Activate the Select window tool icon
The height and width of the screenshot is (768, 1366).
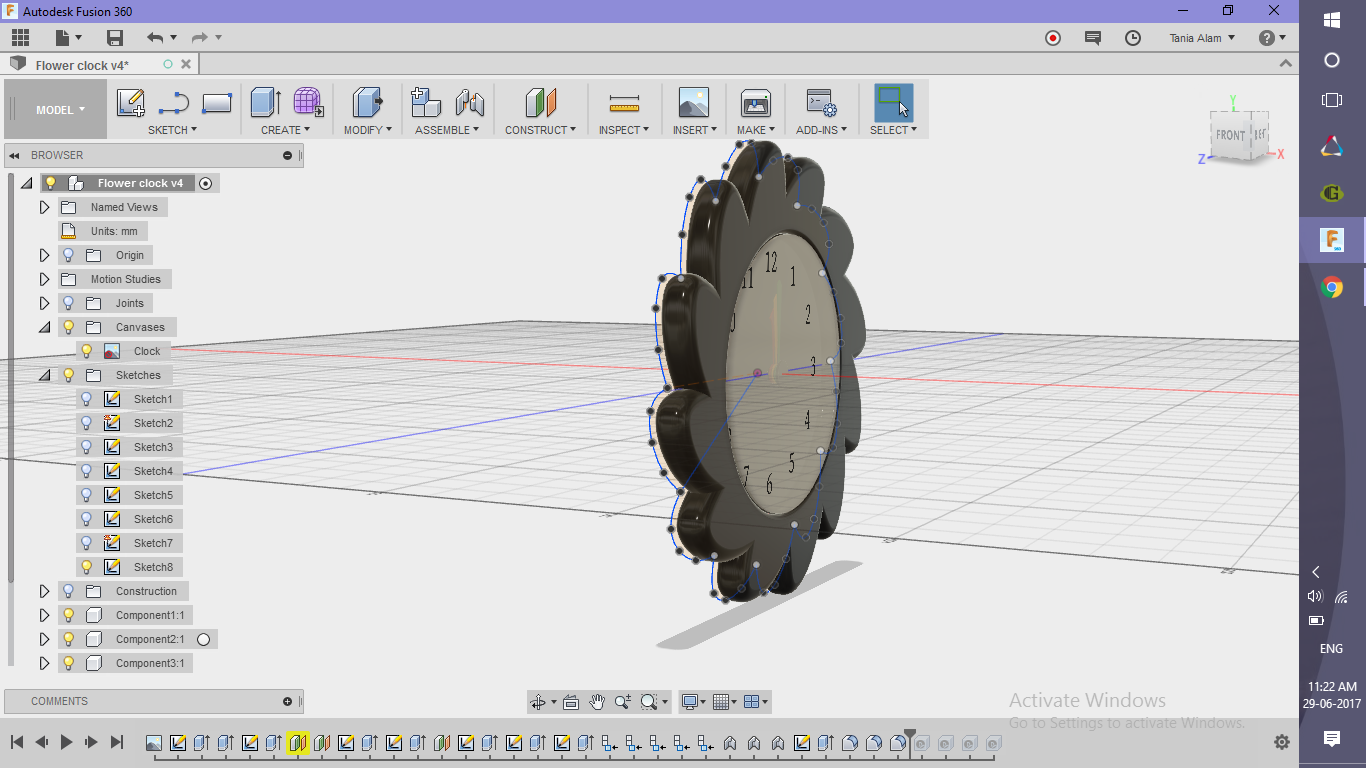(893, 103)
